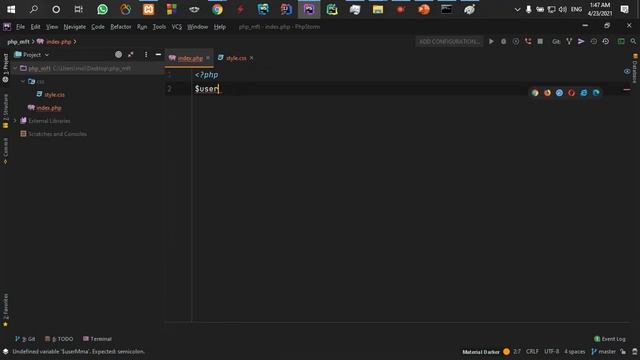Switch to the style.css editor tab
The image size is (640, 360).
tap(236, 58)
